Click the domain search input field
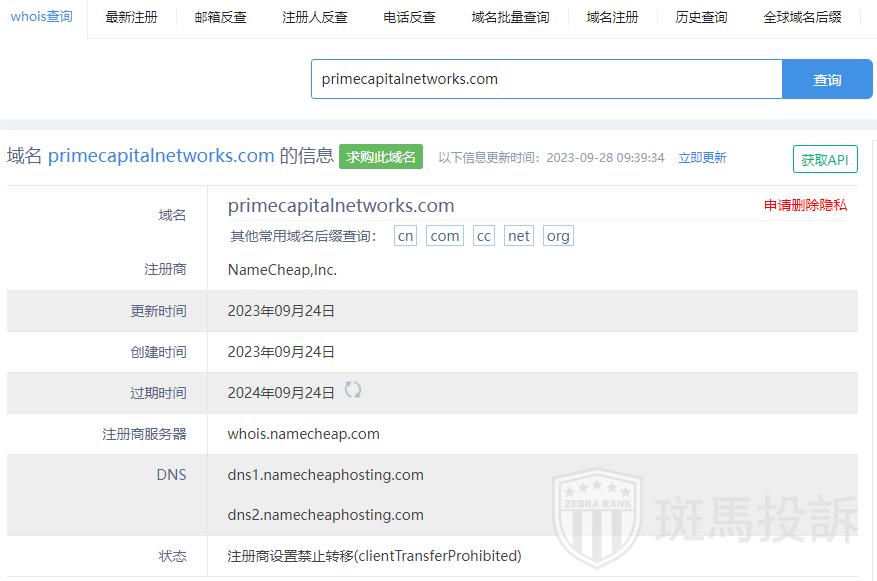The width and height of the screenshot is (877, 581). [x=546, y=79]
